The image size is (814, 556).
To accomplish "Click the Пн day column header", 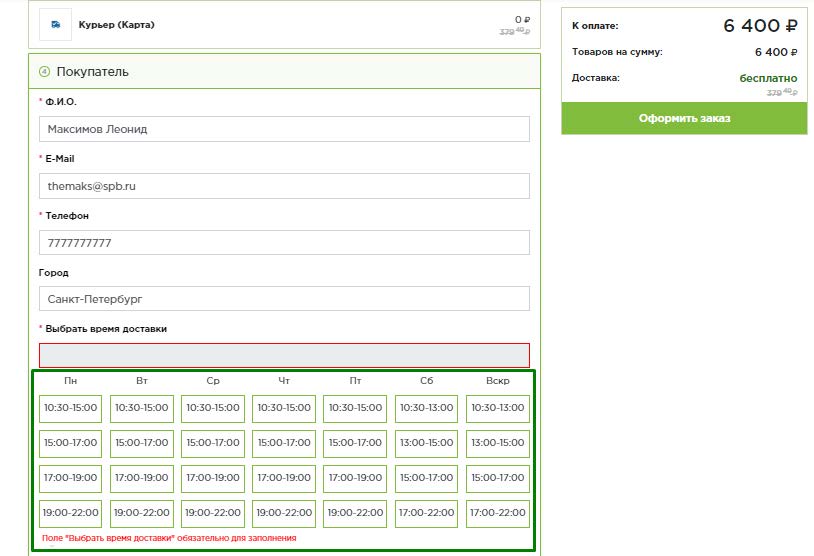I will [71, 381].
